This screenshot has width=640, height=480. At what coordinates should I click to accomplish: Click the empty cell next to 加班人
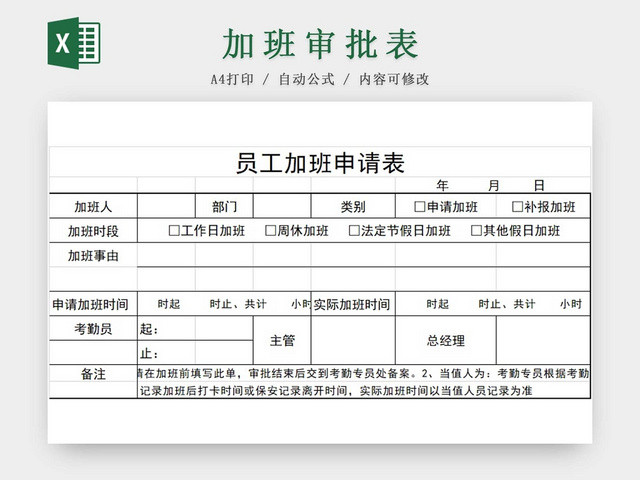pos(167,206)
